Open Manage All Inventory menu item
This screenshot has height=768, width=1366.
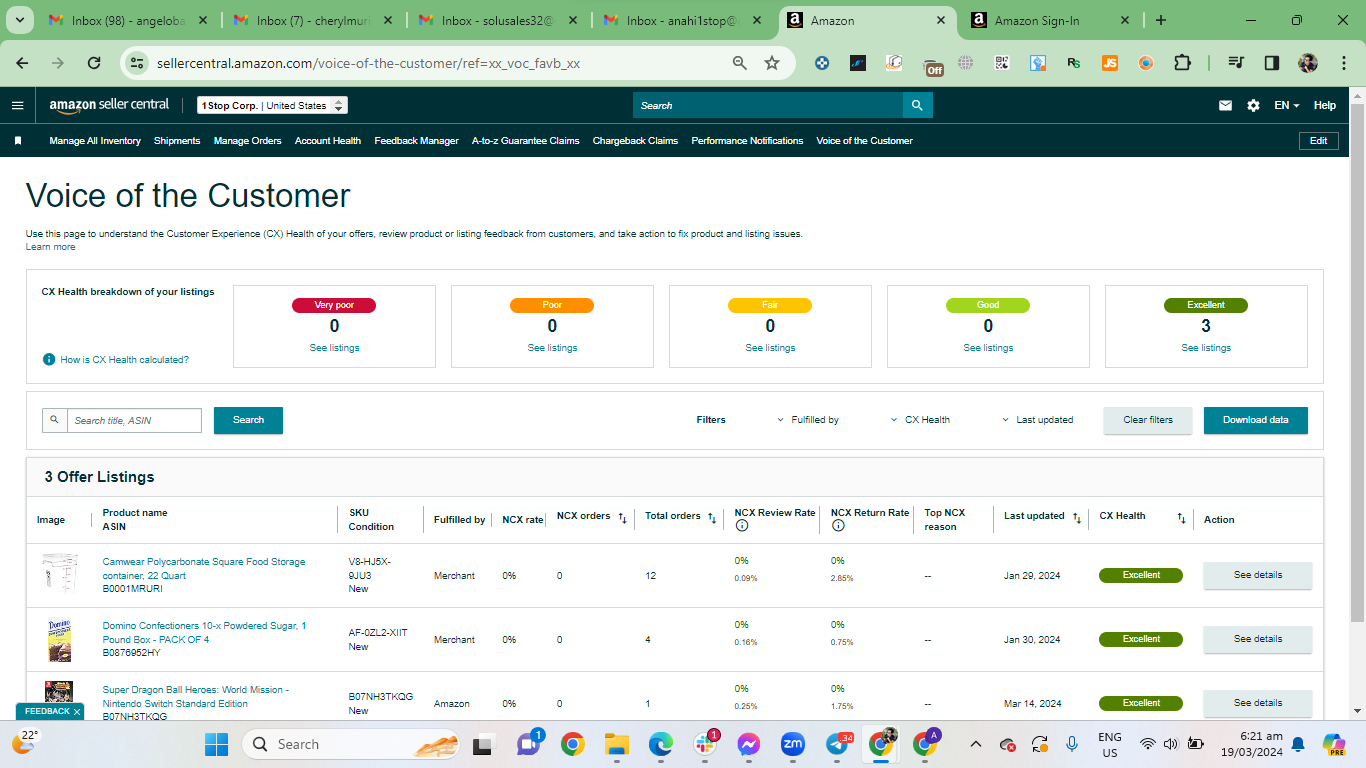[x=95, y=141]
